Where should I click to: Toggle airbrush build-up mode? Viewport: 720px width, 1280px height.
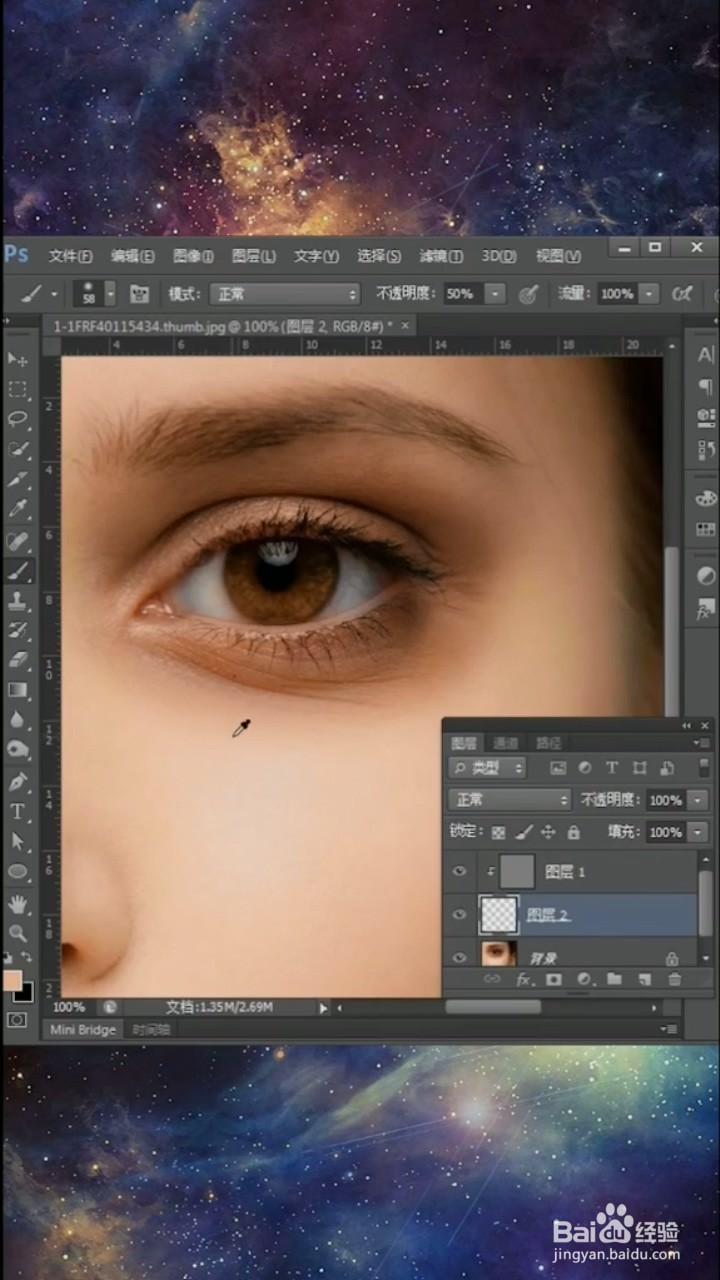(x=682, y=294)
